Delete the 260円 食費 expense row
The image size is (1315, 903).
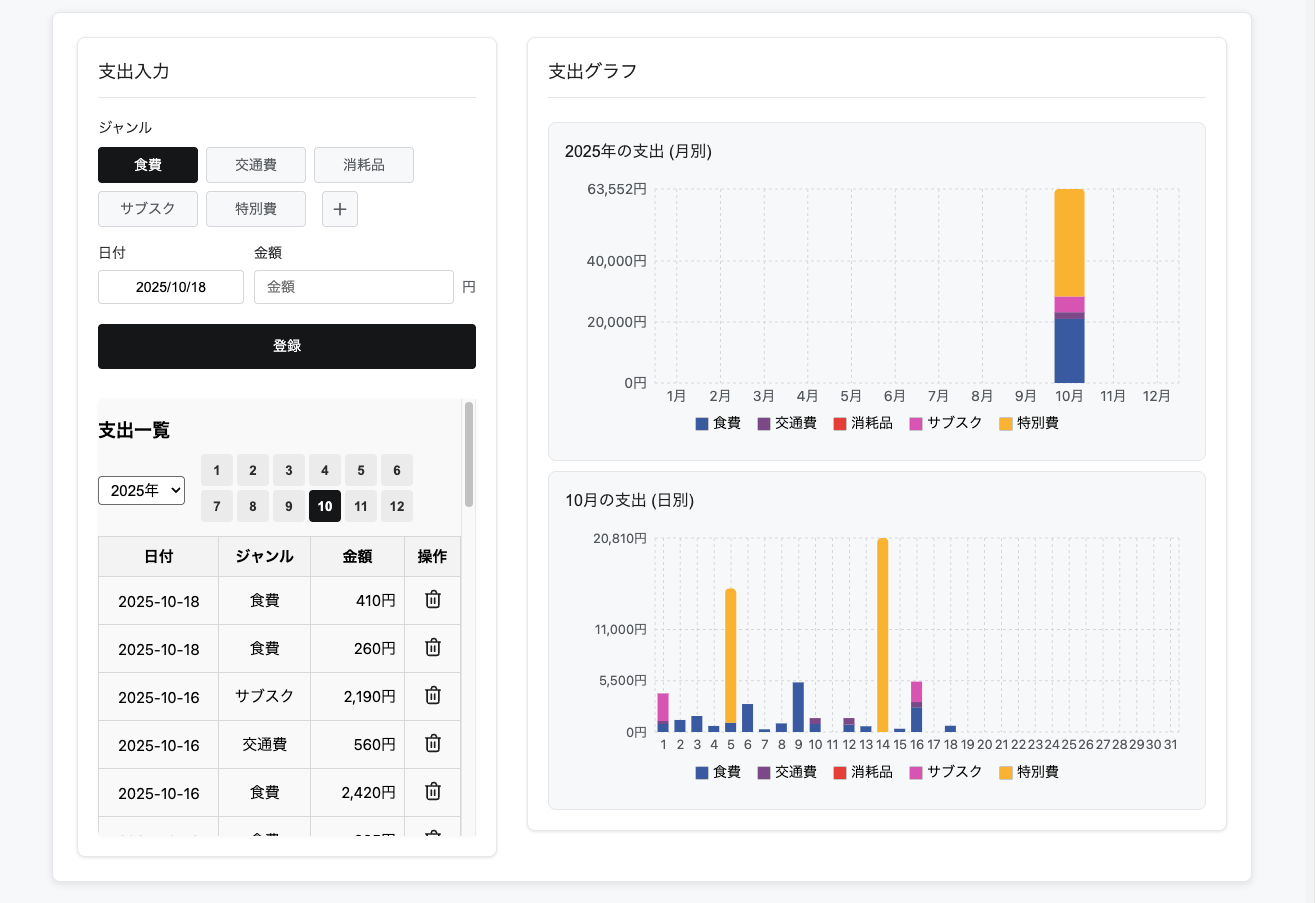(x=433, y=648)
